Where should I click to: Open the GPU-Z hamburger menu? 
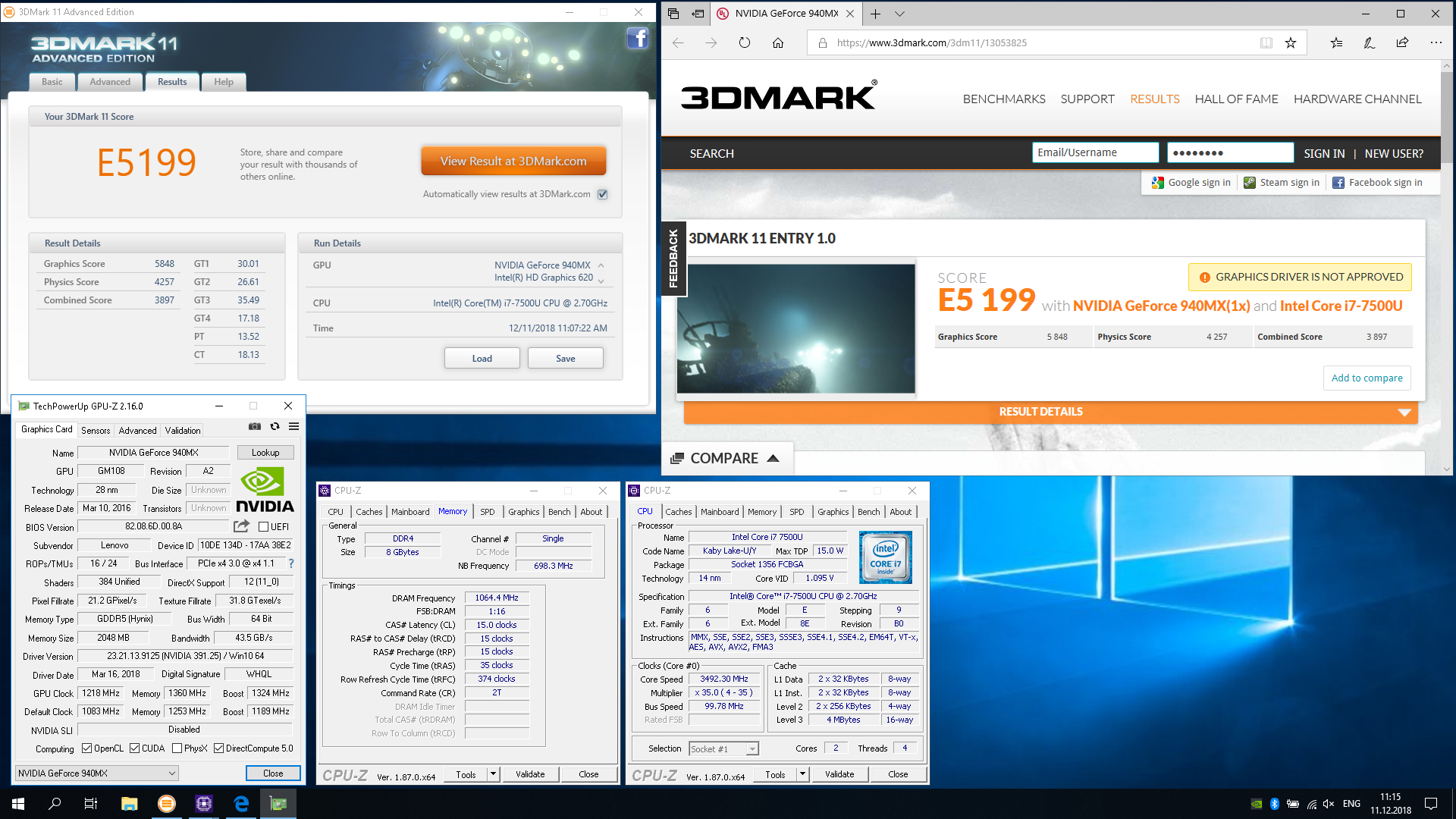[x=293, y=427]
